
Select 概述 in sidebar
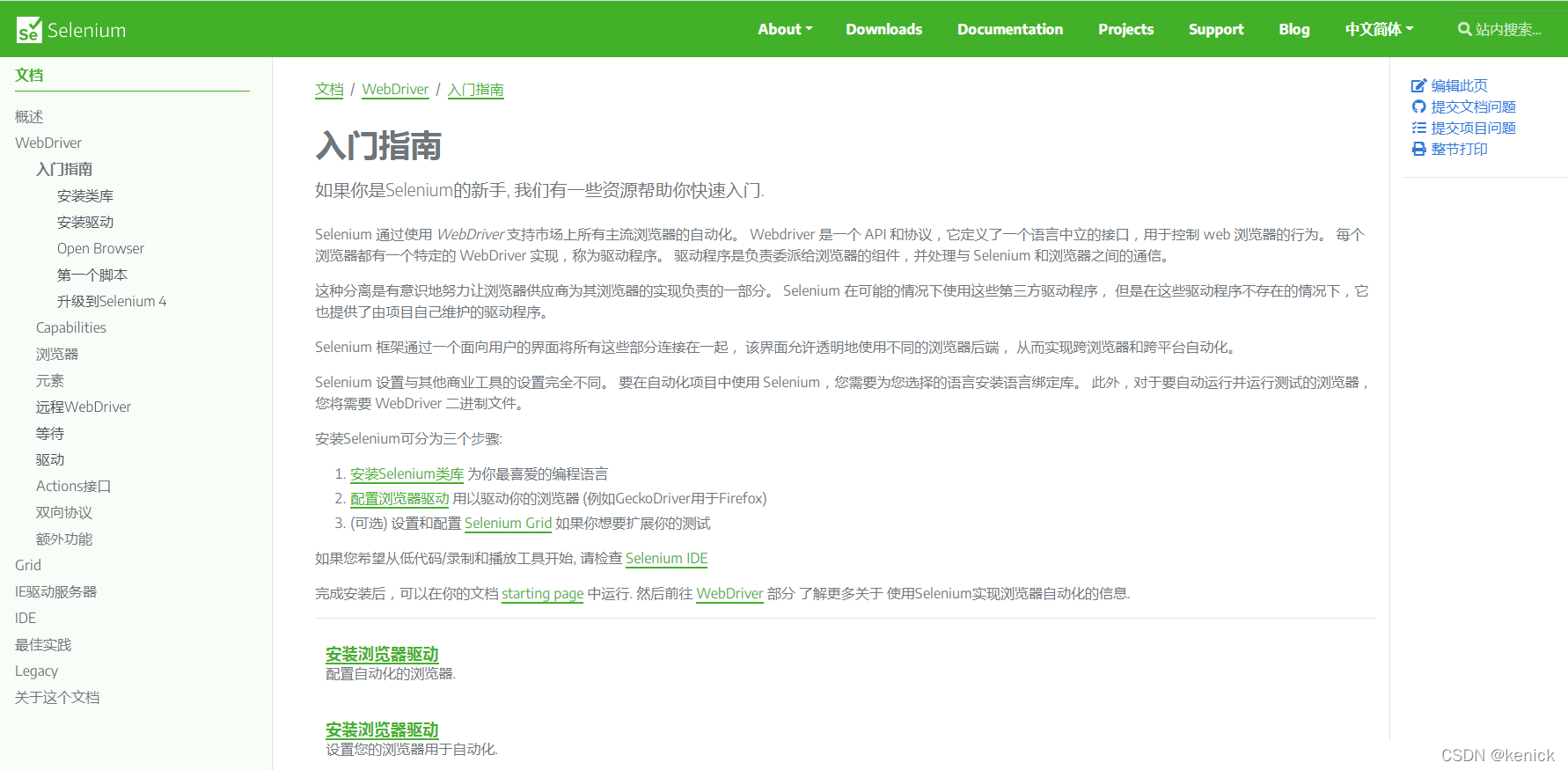[x=29, y=116]
